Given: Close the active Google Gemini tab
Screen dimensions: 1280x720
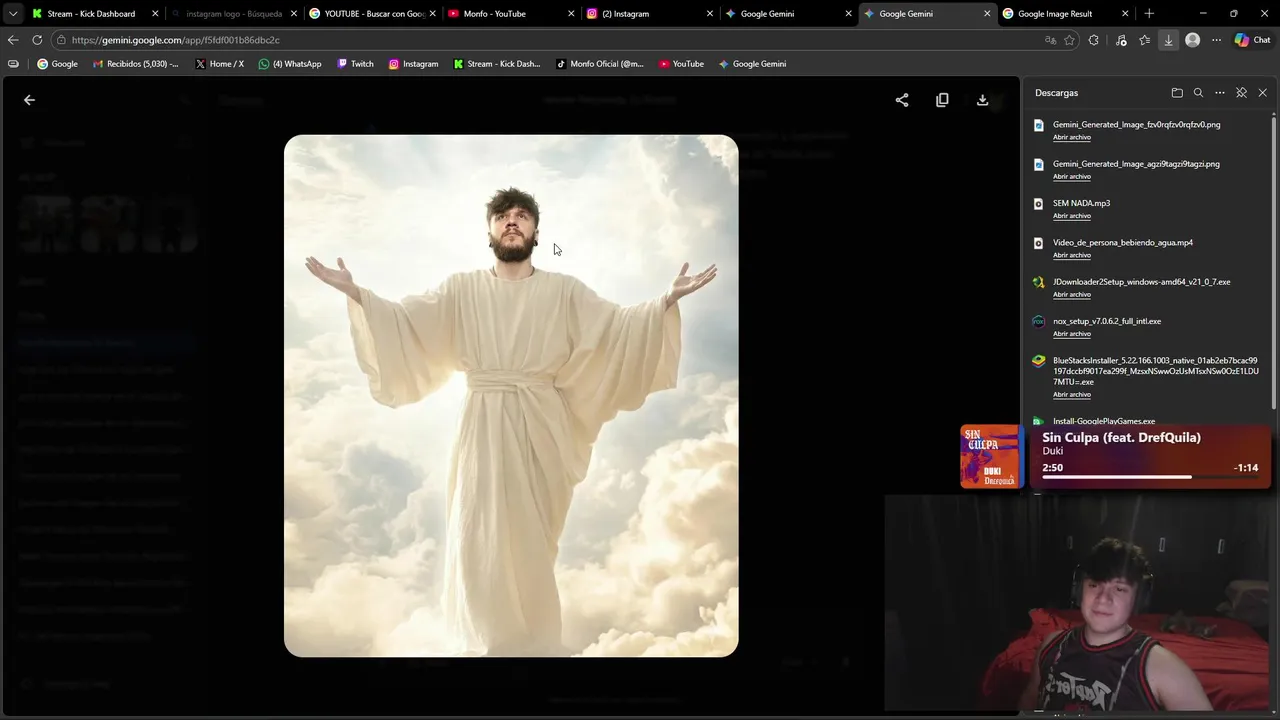Looking at the screenshot, I should click(987, 14).
